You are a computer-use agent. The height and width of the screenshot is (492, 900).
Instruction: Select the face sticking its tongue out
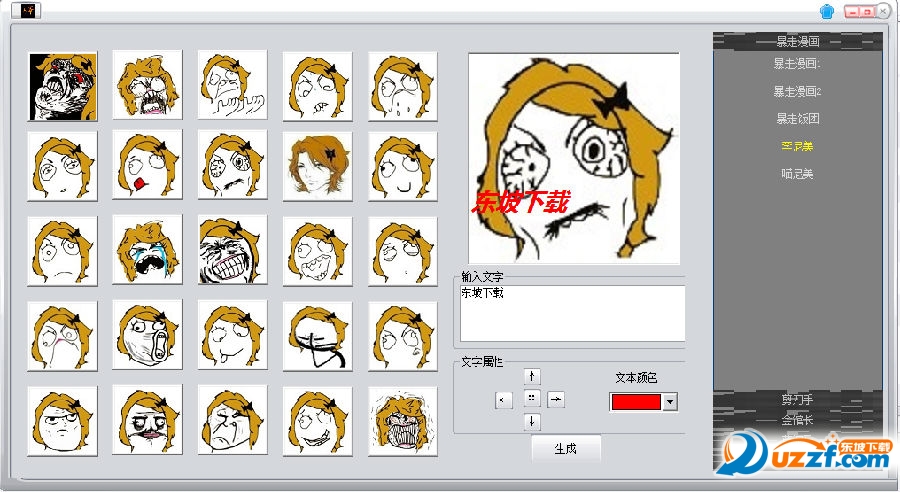[232, 335]
